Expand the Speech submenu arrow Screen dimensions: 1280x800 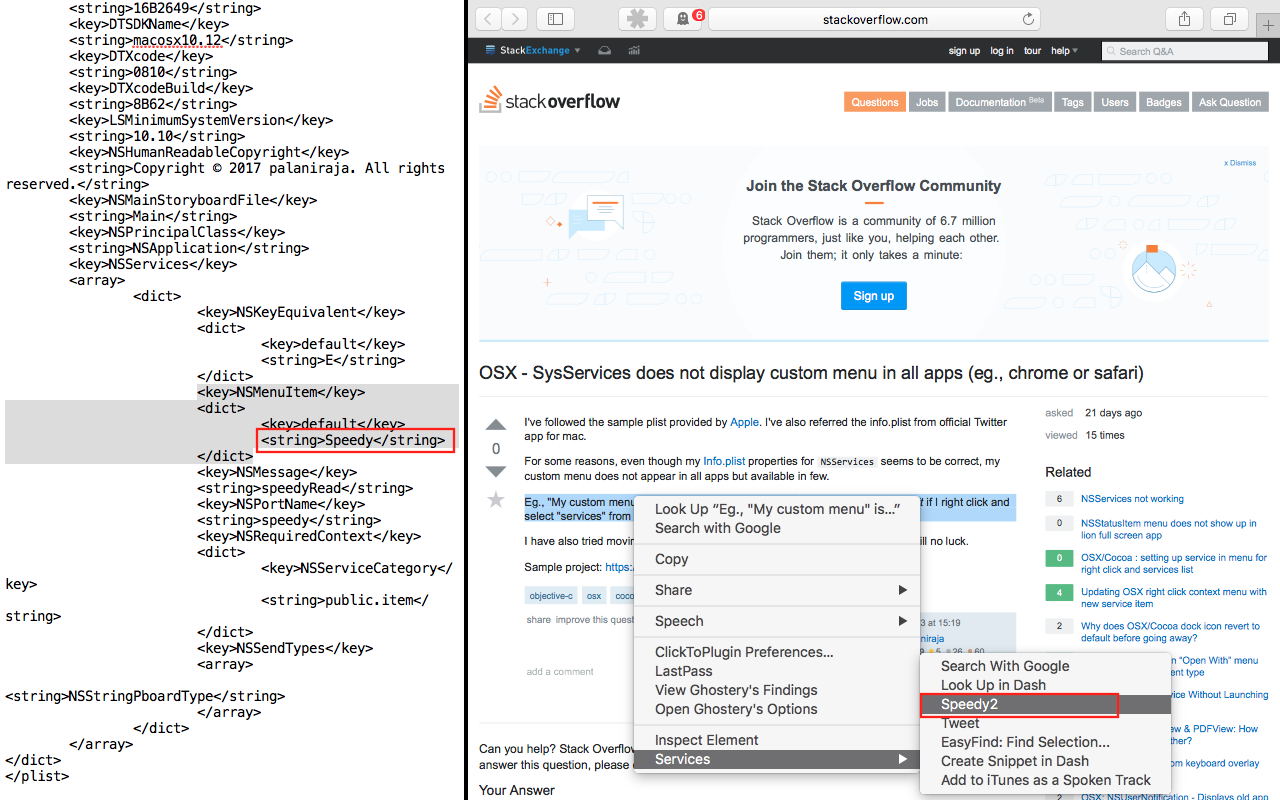click(x=902, y=621)
